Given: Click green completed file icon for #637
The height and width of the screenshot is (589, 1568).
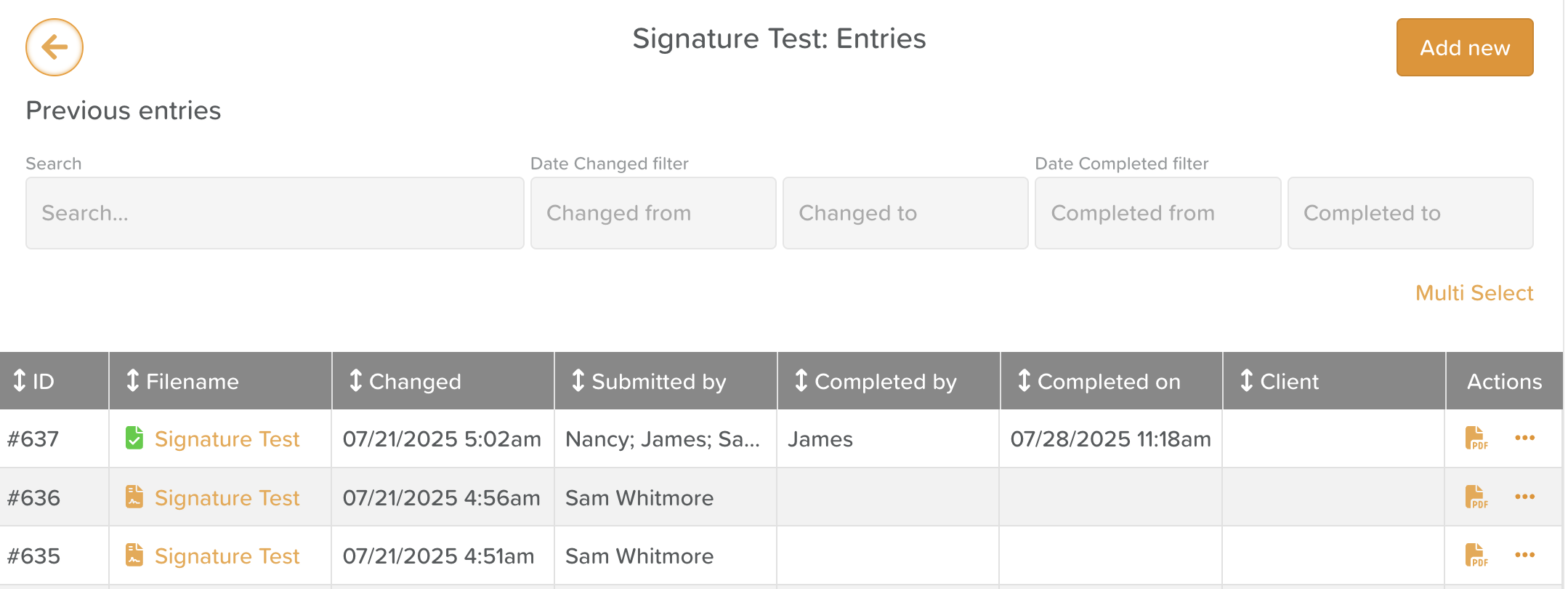Looking at the screenshot, I should 134,438.
